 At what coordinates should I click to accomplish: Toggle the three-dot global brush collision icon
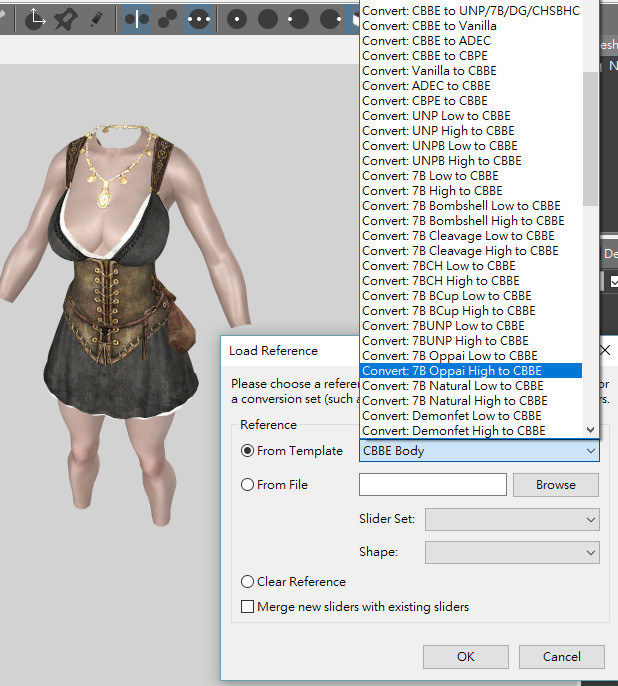tap(199, 19)
